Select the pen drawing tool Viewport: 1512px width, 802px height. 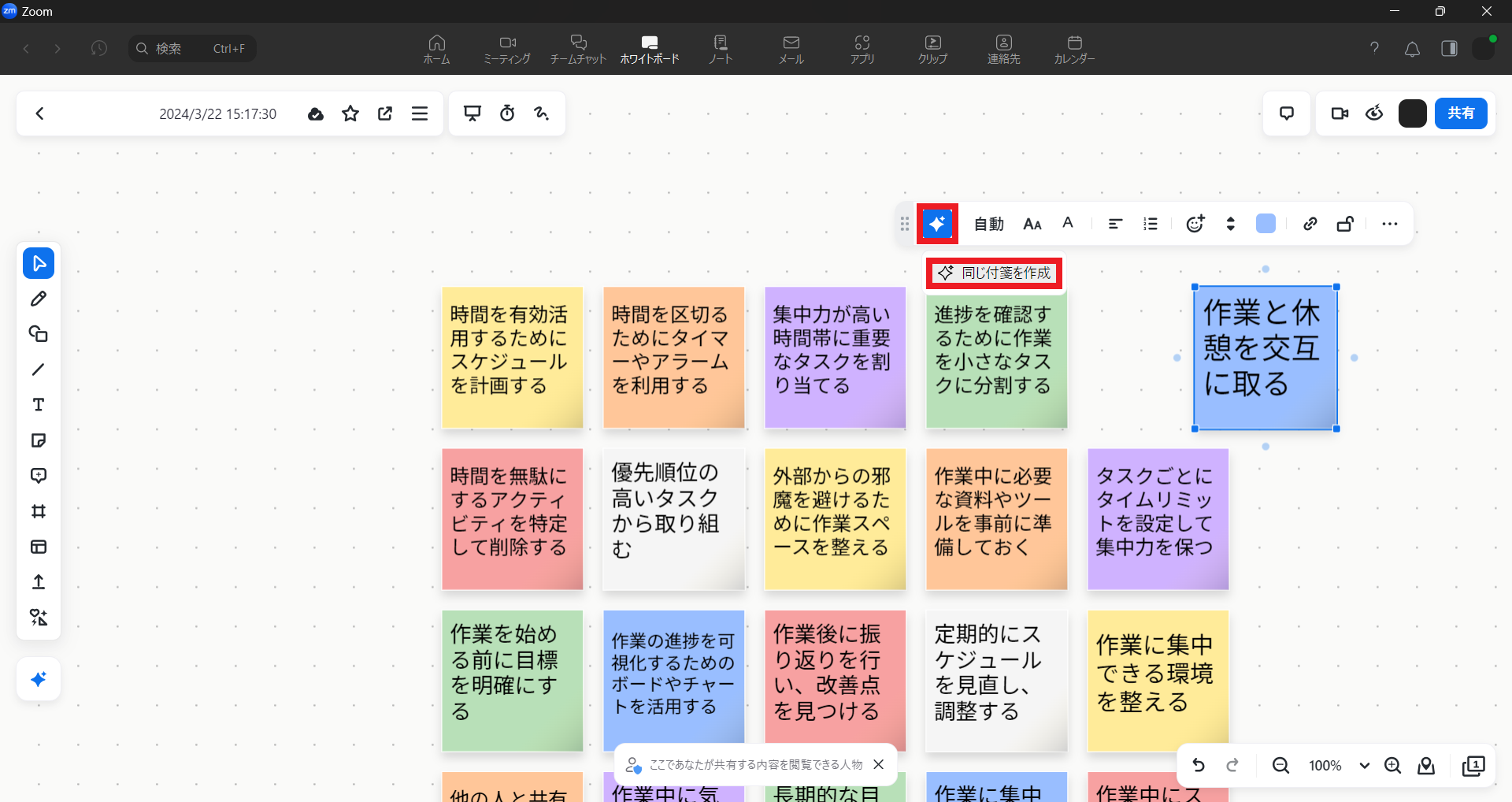[38, 299]
